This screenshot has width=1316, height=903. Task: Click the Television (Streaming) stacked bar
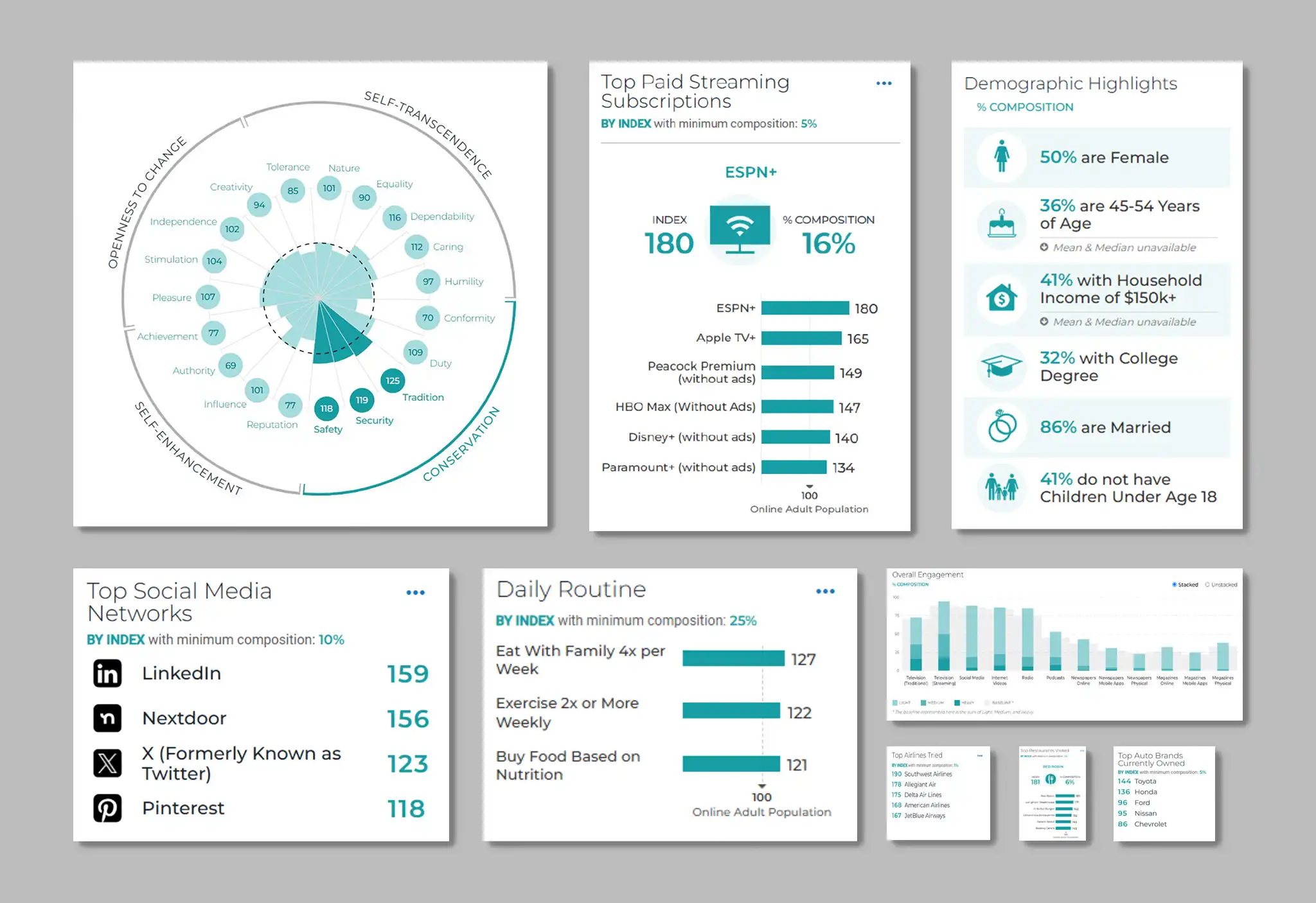coord(943,636)
